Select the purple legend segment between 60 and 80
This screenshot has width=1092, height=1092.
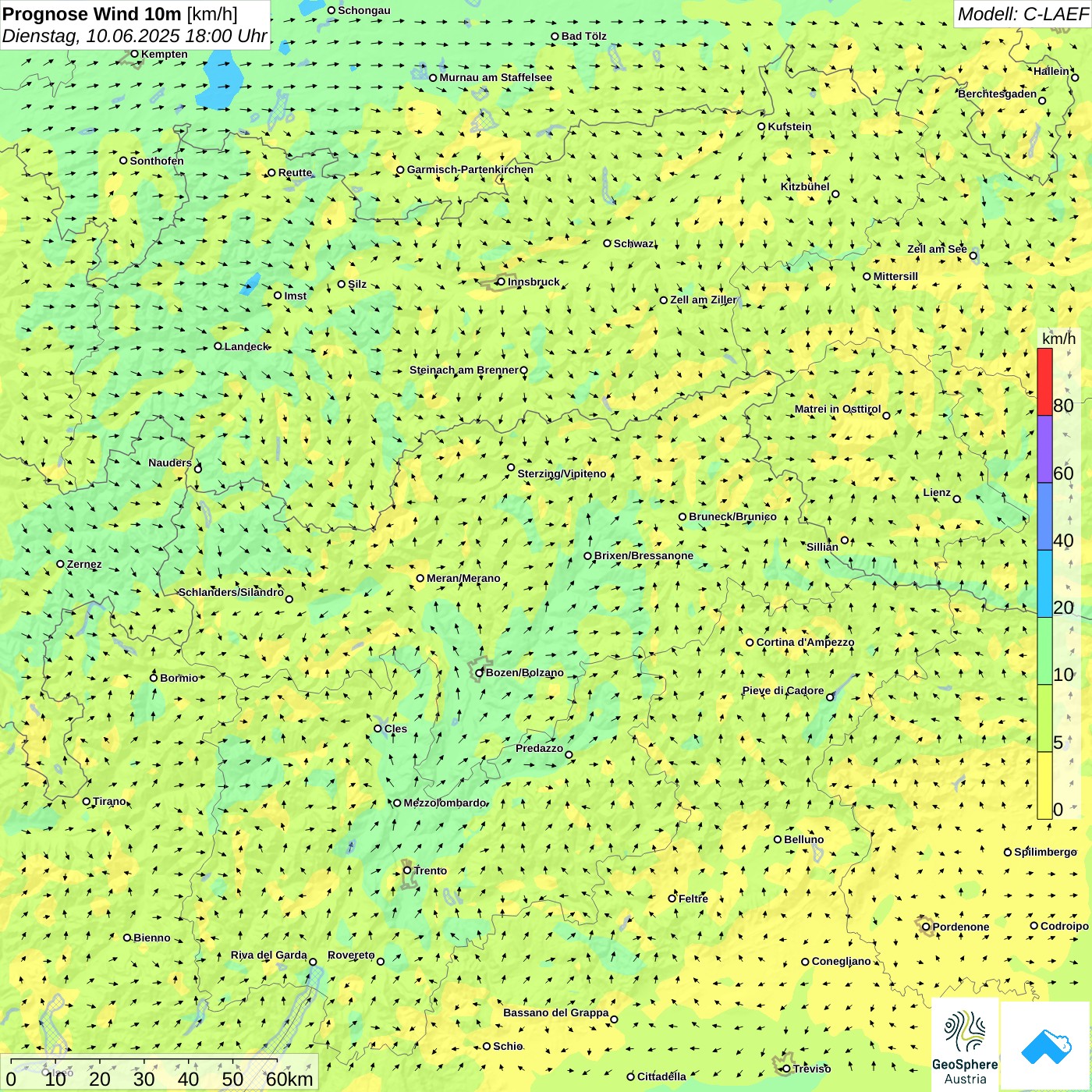click(x=1044, y=449)
